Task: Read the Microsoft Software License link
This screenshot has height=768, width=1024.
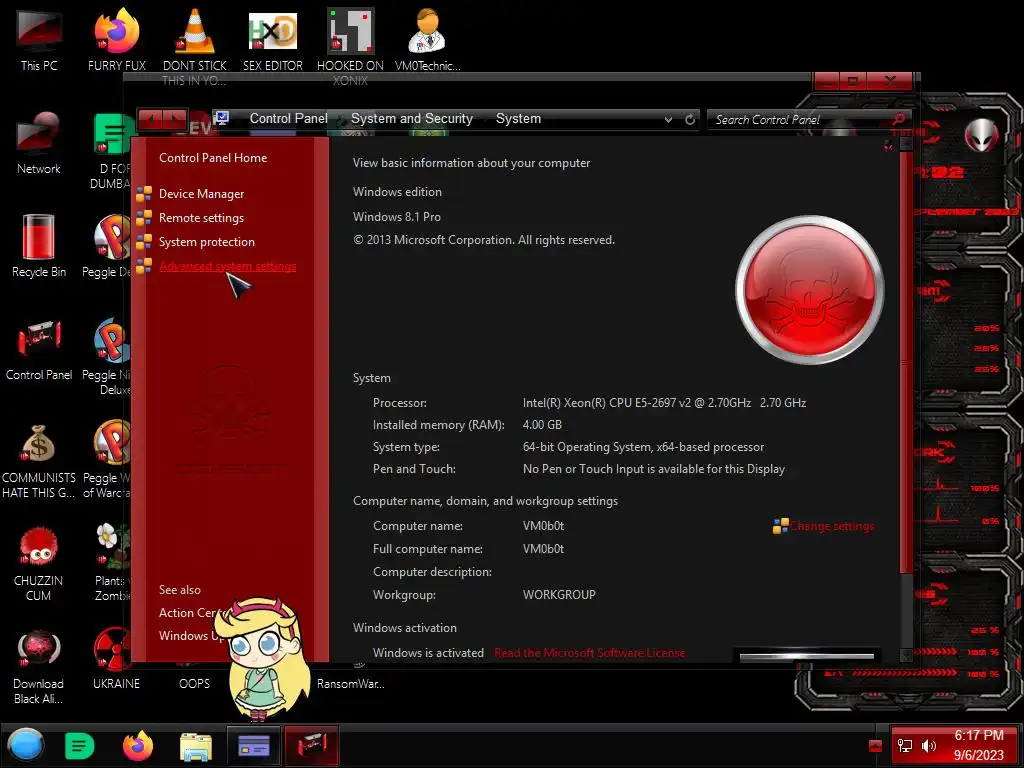Action: tap(590, 652)
